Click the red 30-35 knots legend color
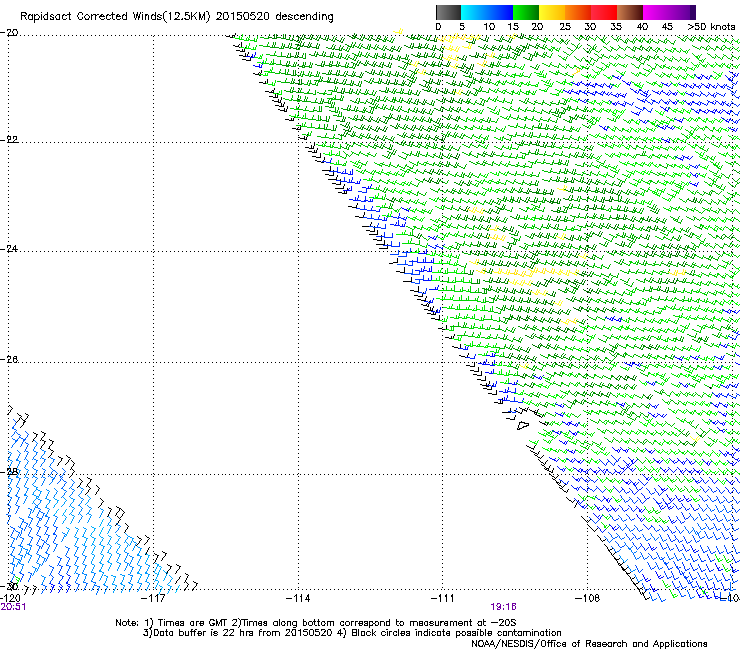Screen dimensions: 740x650 pyautogui.click(x=604, y=12)
